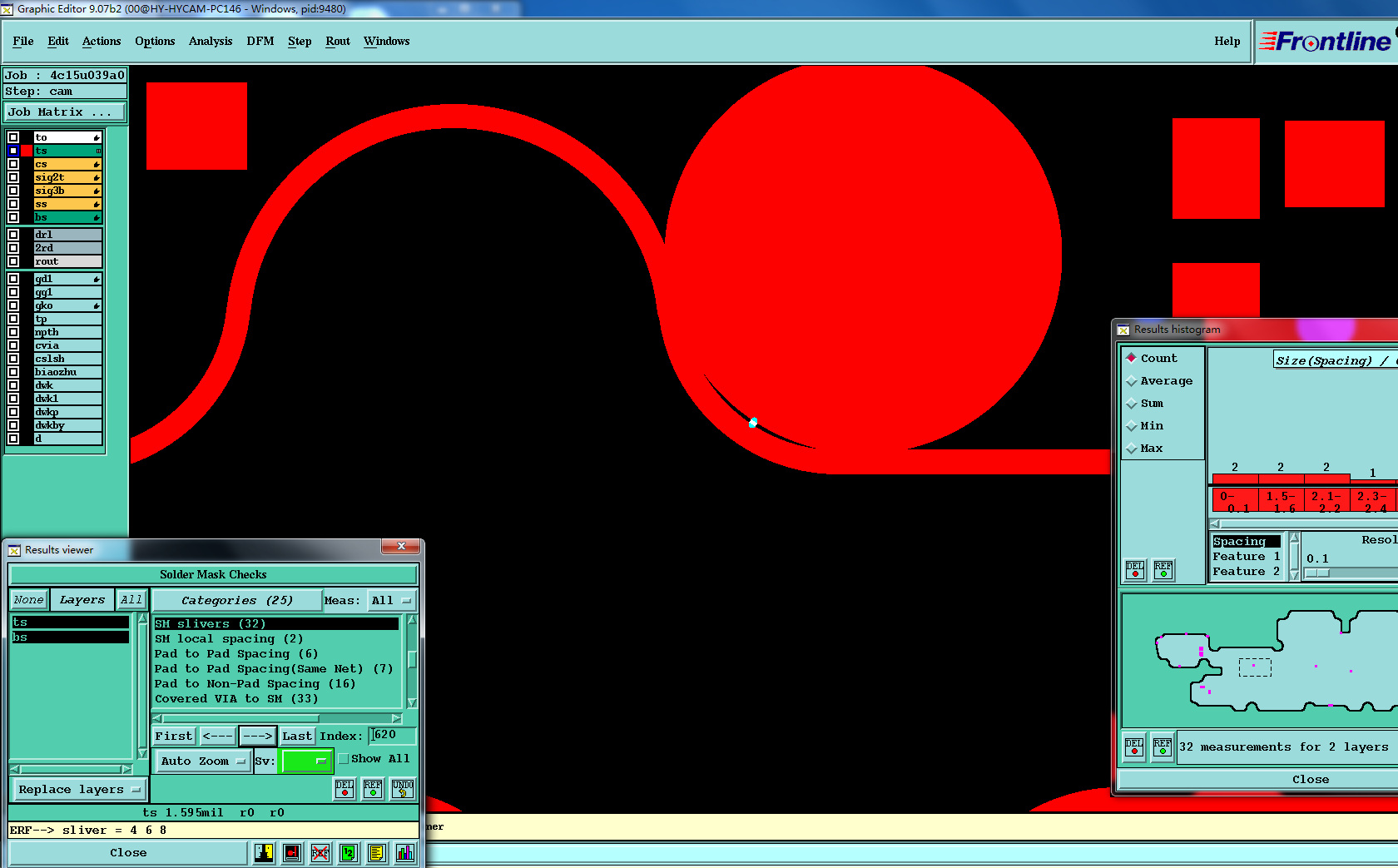Click REF icon beside the measurements text

[1163, 746]
